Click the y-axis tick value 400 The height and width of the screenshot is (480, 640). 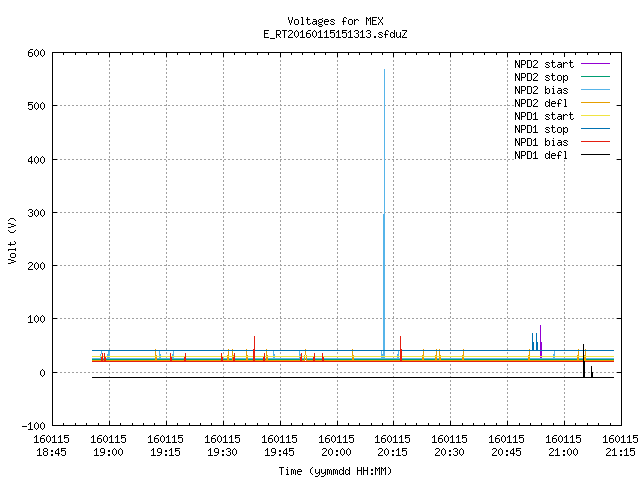click(36, 160)
